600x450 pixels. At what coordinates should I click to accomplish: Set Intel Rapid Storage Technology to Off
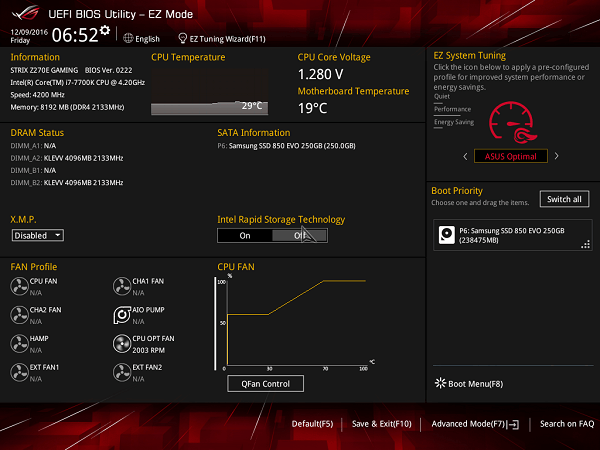pos(300,236)
